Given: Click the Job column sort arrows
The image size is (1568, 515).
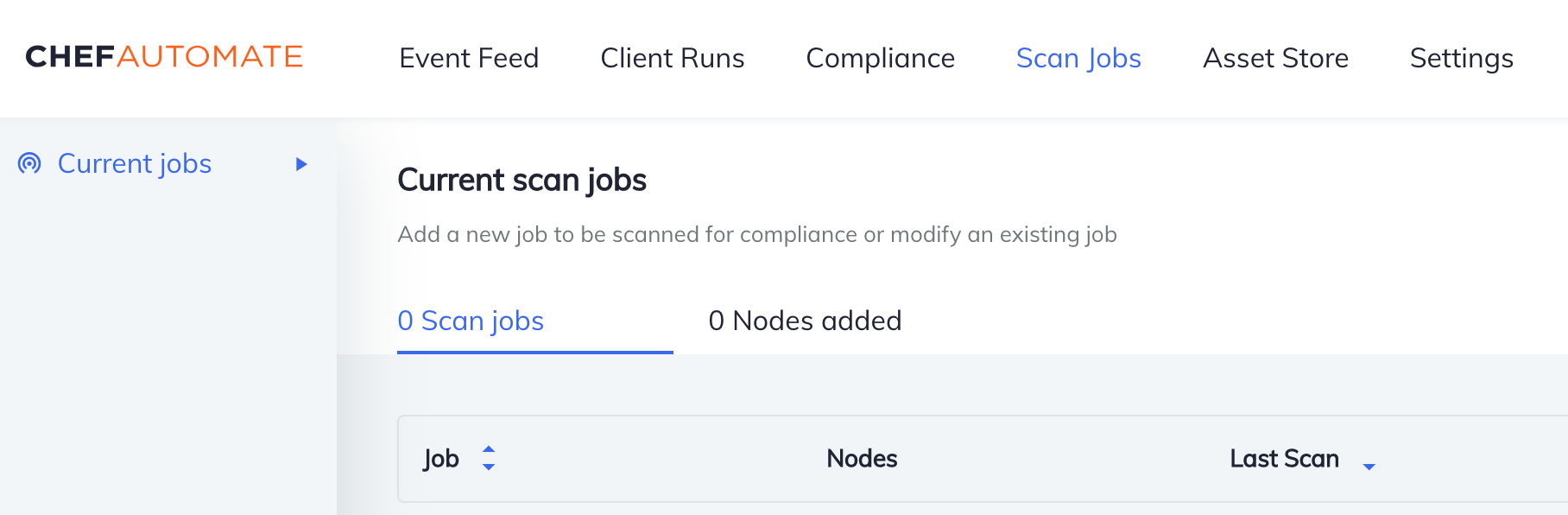Looking at the screenshot, I should 489,459.
